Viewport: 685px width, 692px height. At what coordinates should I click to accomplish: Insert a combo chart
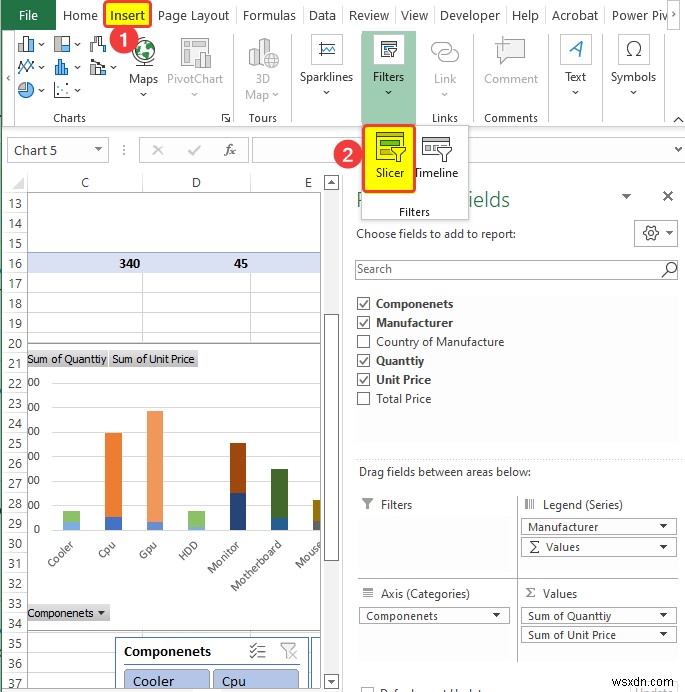pos(102,67)
